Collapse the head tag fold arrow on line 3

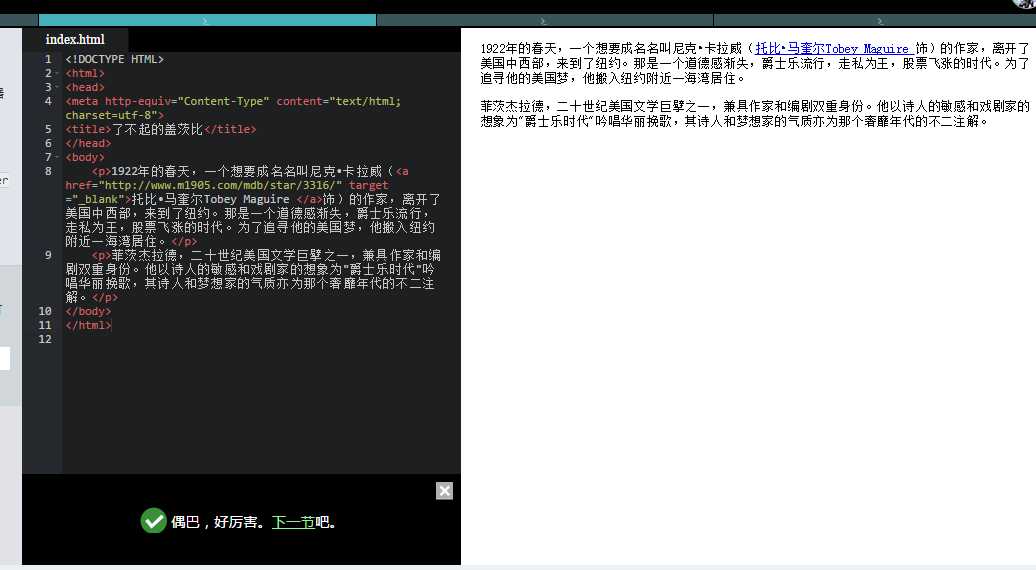point(57,87)
